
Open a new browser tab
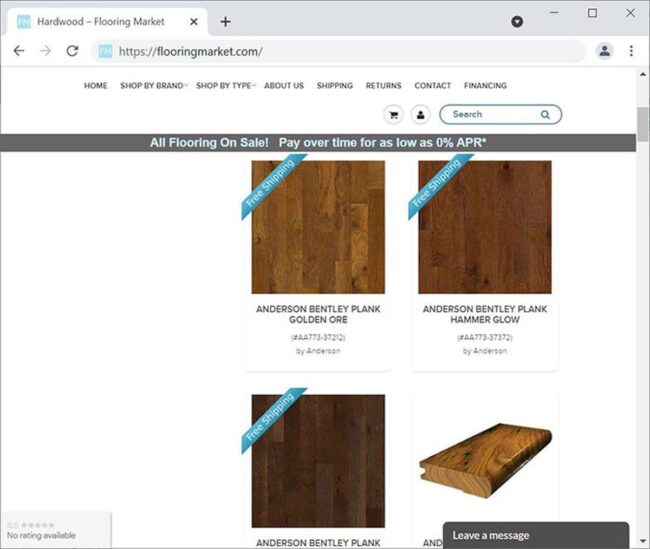226,22
